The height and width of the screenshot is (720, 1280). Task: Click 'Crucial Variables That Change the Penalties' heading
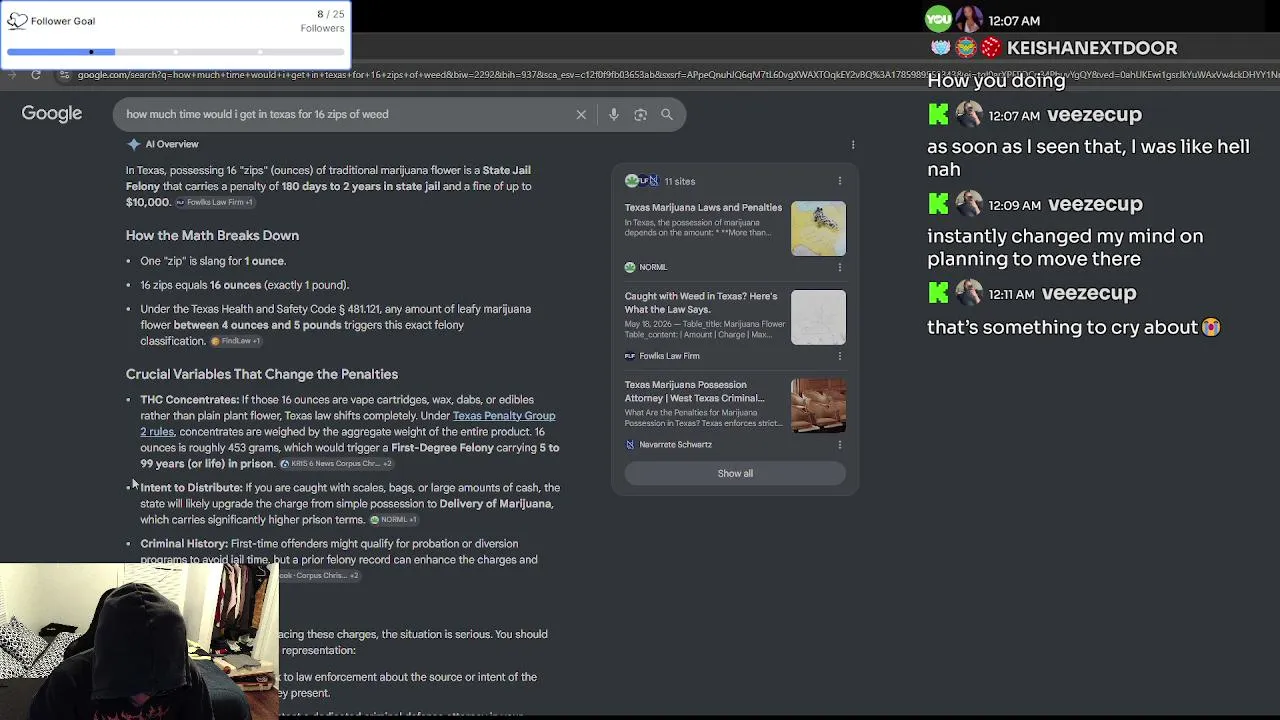tap(262, 374)
